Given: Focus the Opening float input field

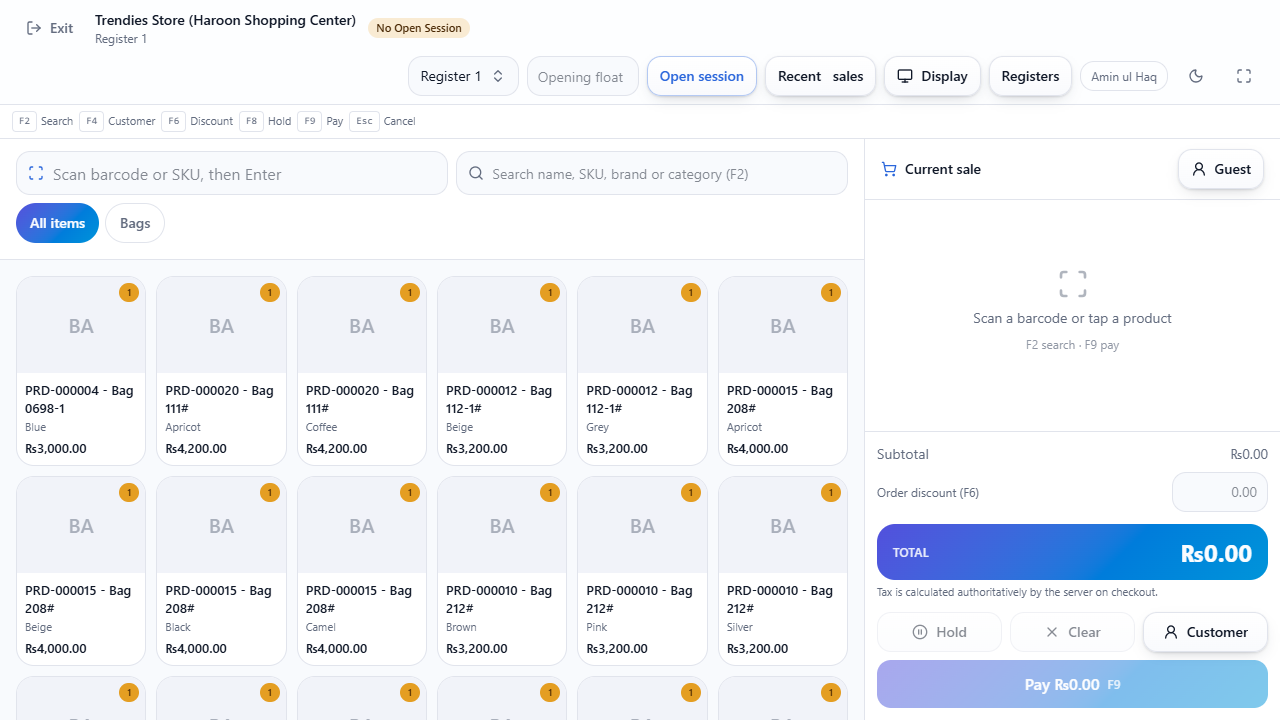Looking at the screenshot, I should pos(583,76).
